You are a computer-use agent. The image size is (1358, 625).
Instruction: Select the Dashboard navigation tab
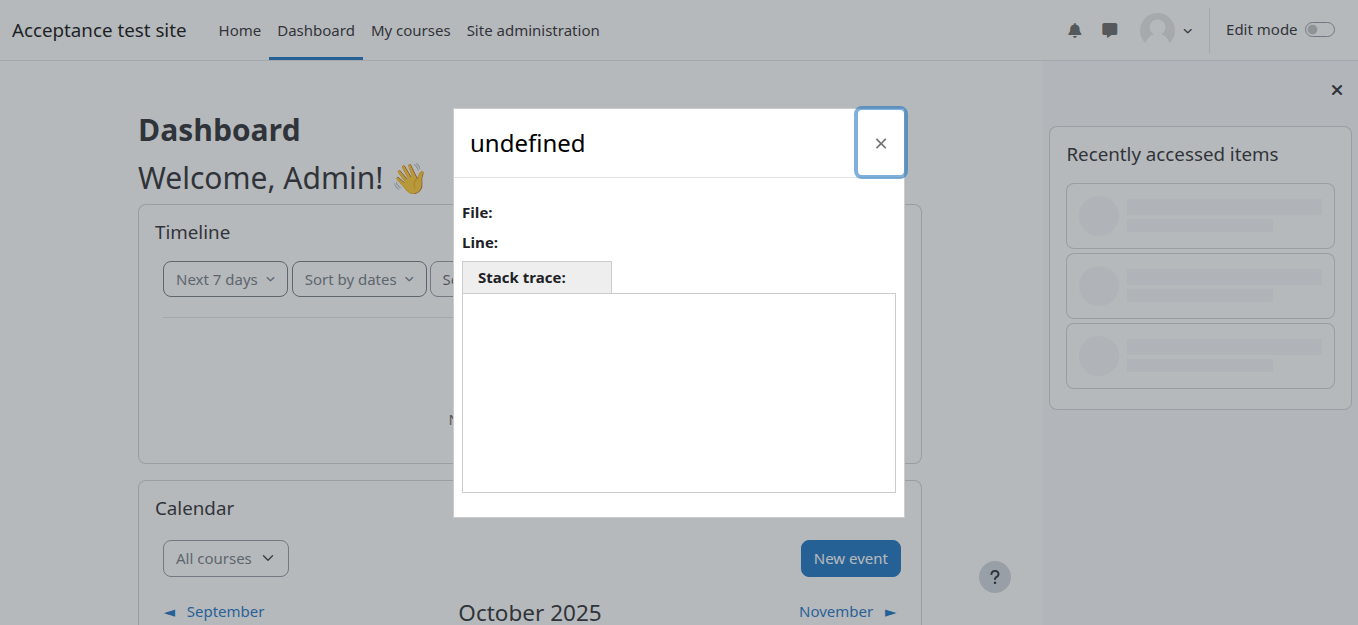coord(316,31)
